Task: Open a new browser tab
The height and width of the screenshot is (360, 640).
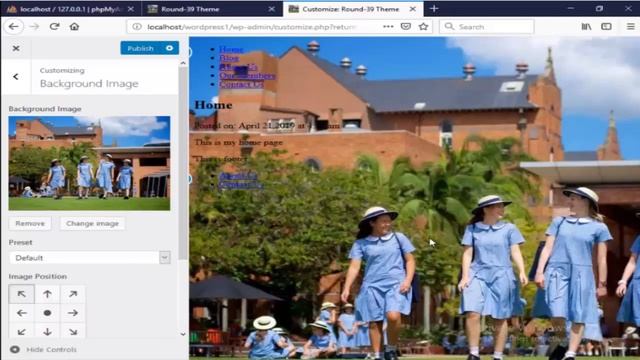Action: click(x=433, y=9)
